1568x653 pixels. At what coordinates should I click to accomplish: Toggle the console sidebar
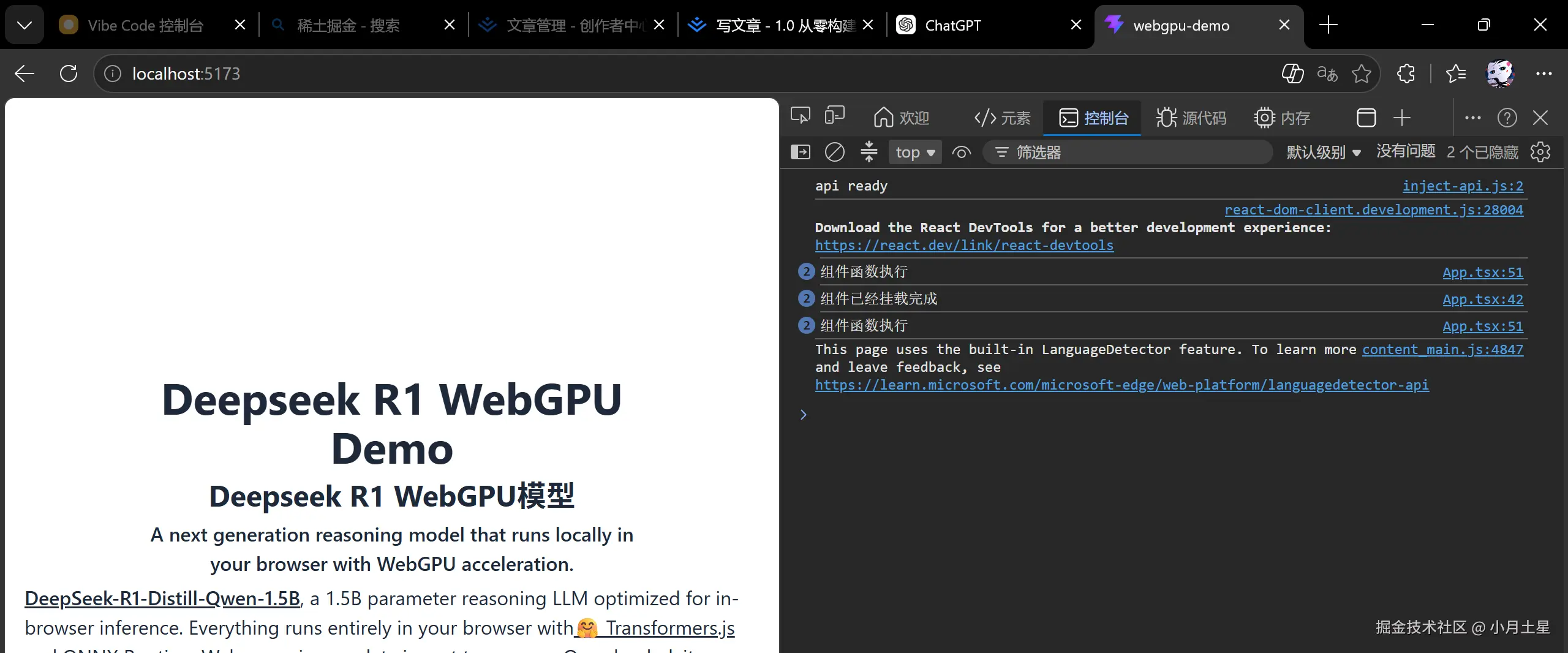click(801, 152)
